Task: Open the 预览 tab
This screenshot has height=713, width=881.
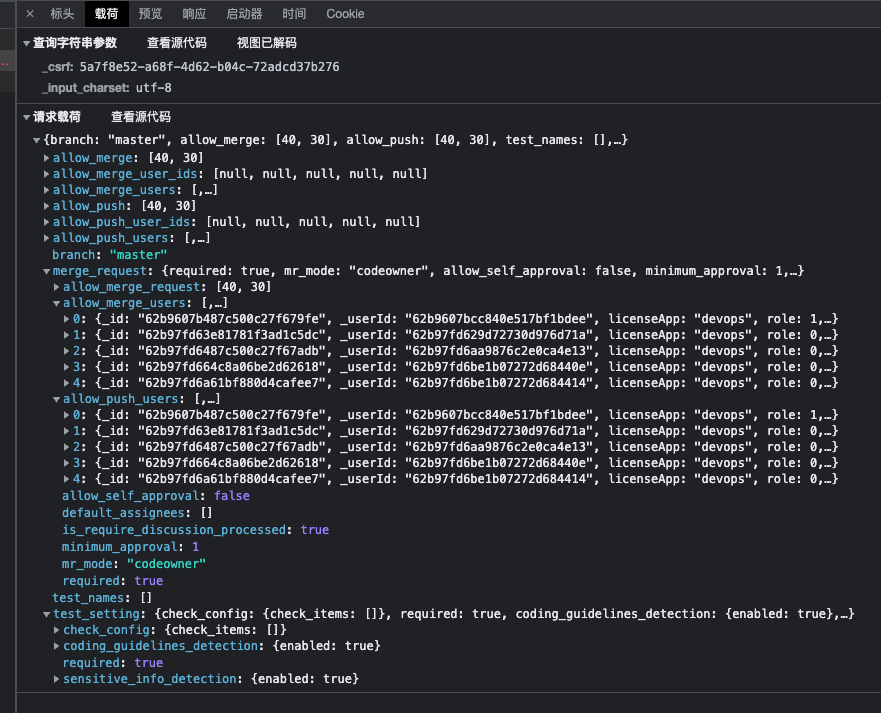Action: click(x=151, y=13)
